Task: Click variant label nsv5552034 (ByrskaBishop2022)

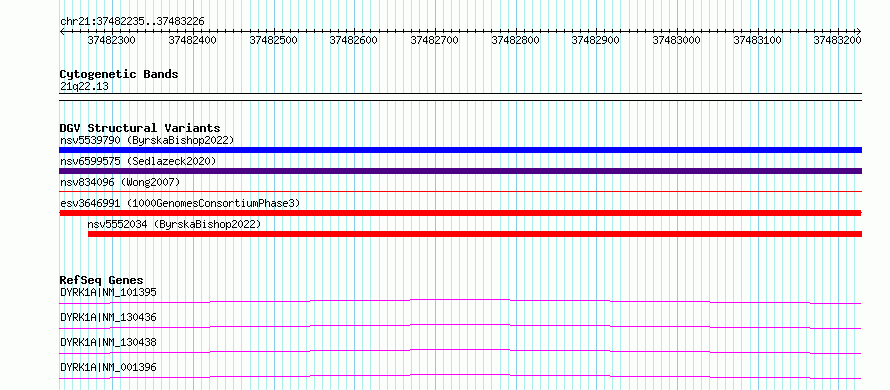Action: pos(174,224)
